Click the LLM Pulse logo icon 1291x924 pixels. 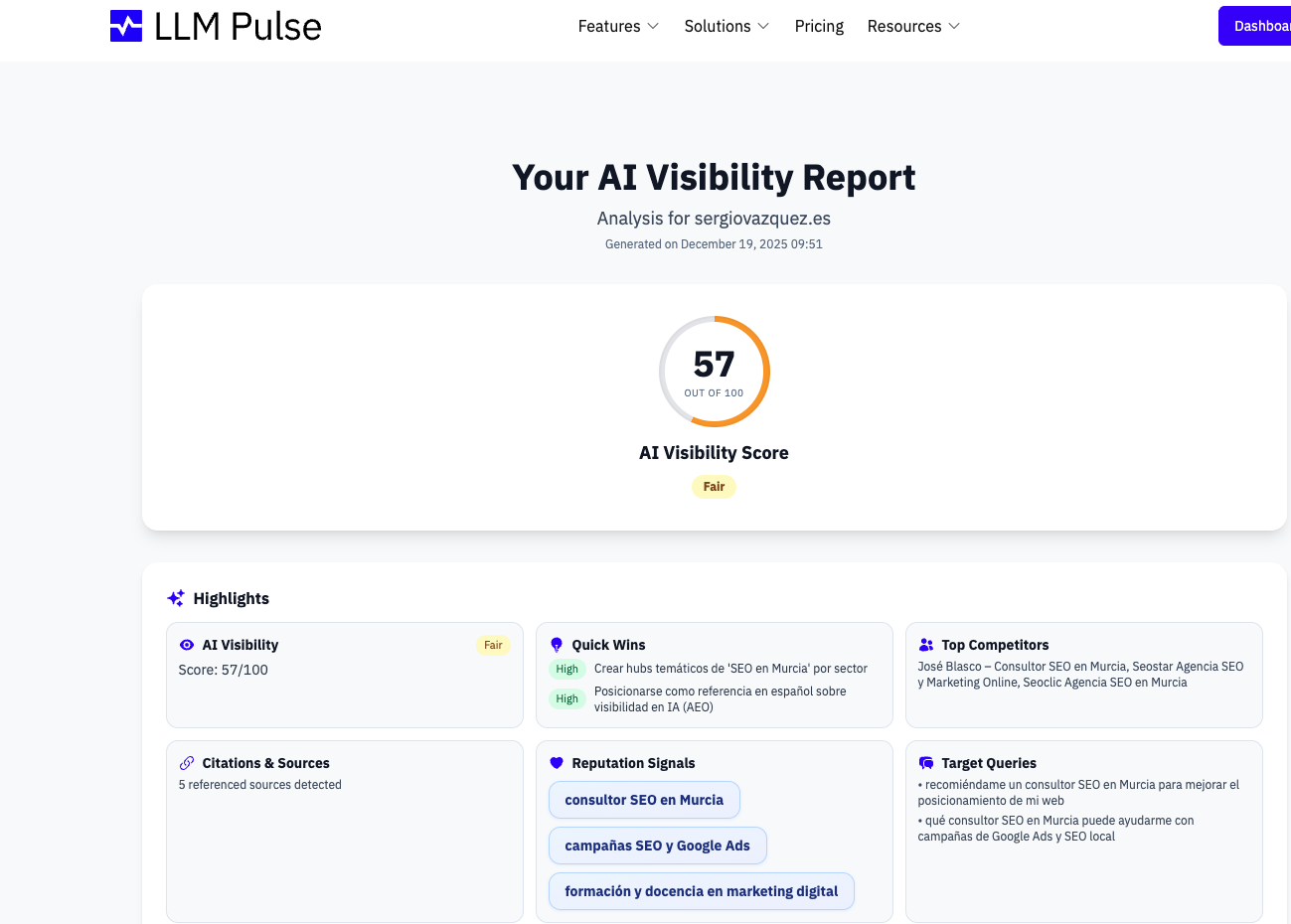[126, 26]
